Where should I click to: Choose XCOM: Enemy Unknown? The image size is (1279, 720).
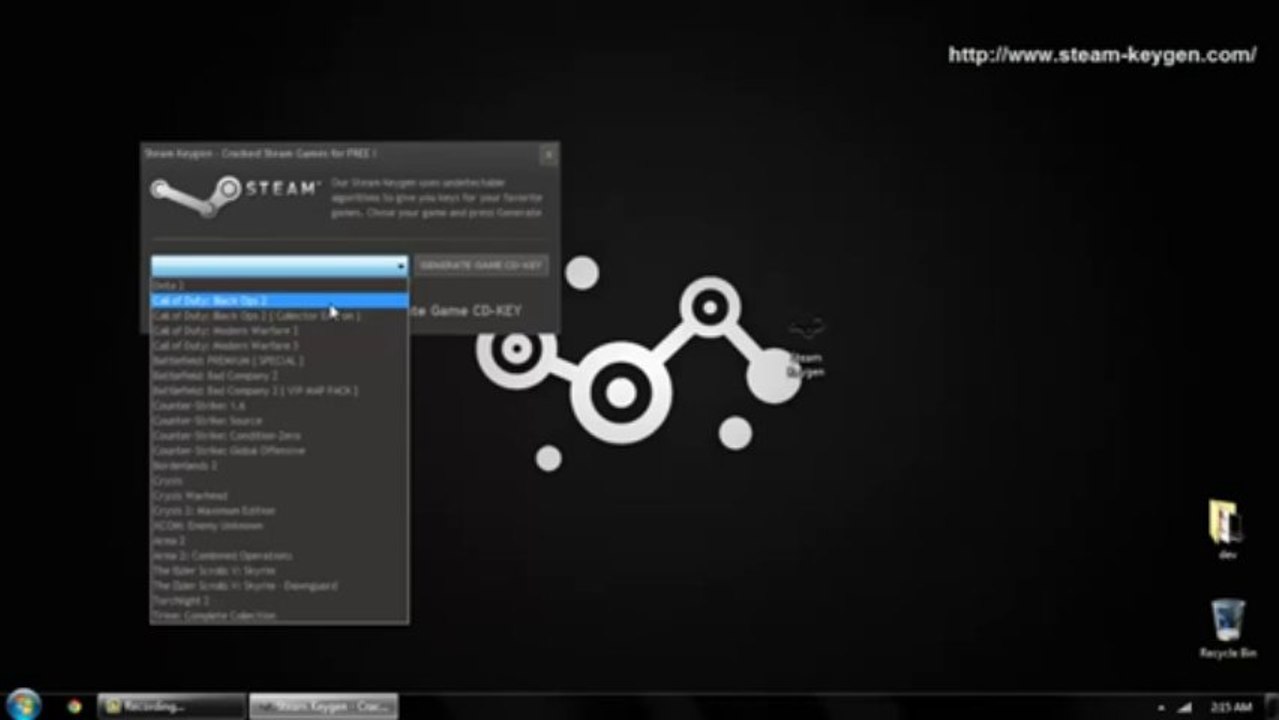click(x=279, y=525)
